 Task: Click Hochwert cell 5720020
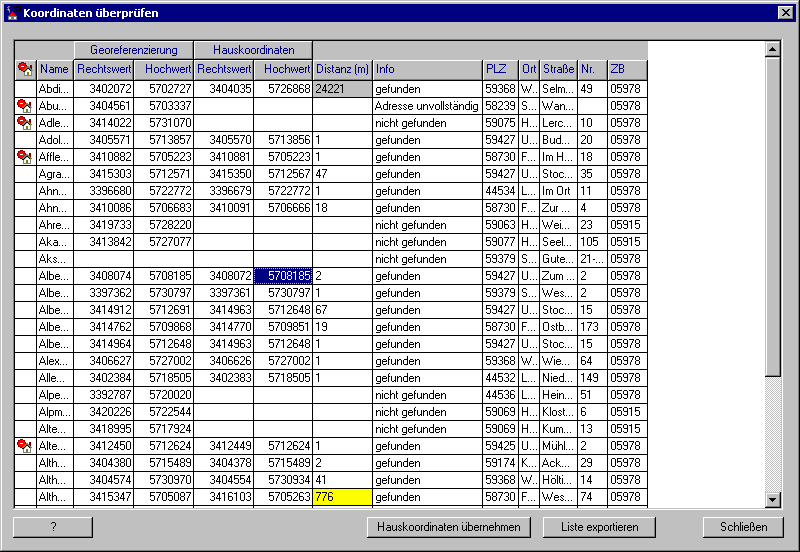click(164, 395)
